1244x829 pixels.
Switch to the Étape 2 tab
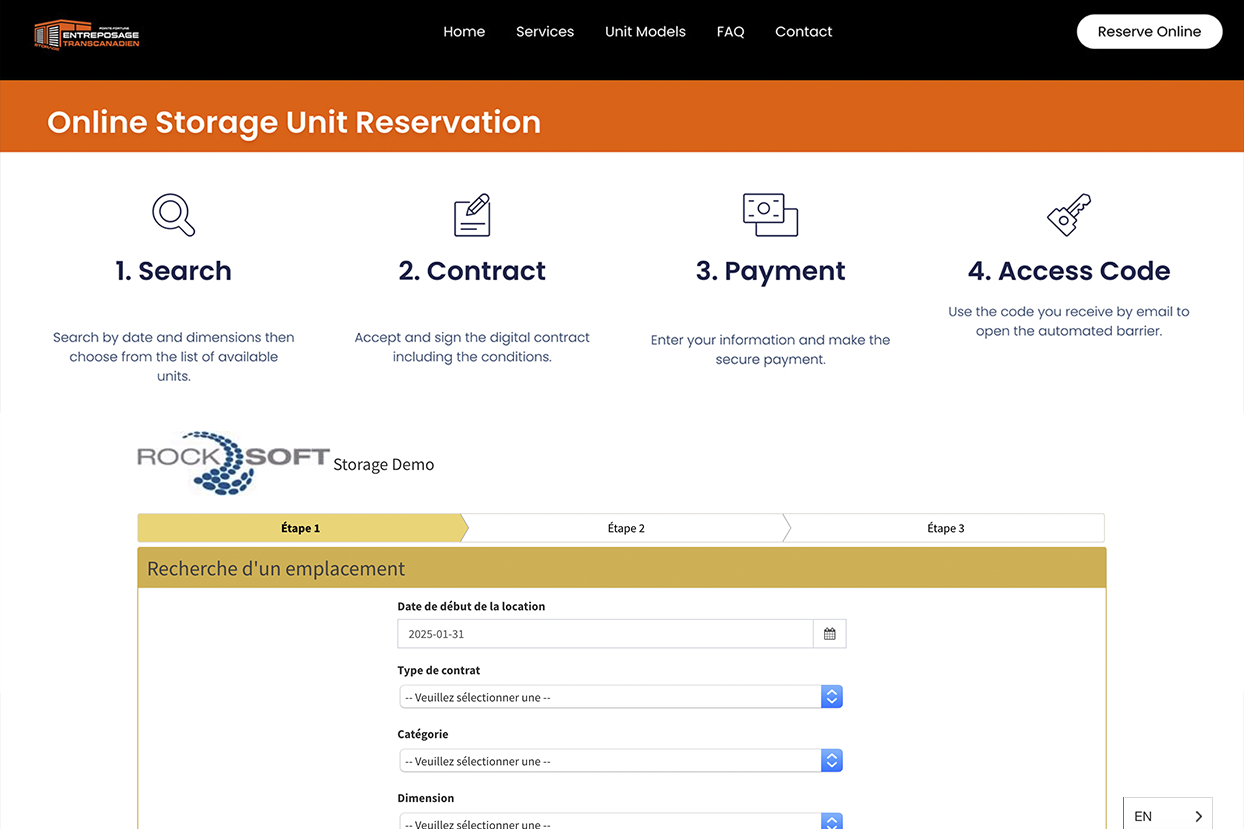[x=626, y=527]
